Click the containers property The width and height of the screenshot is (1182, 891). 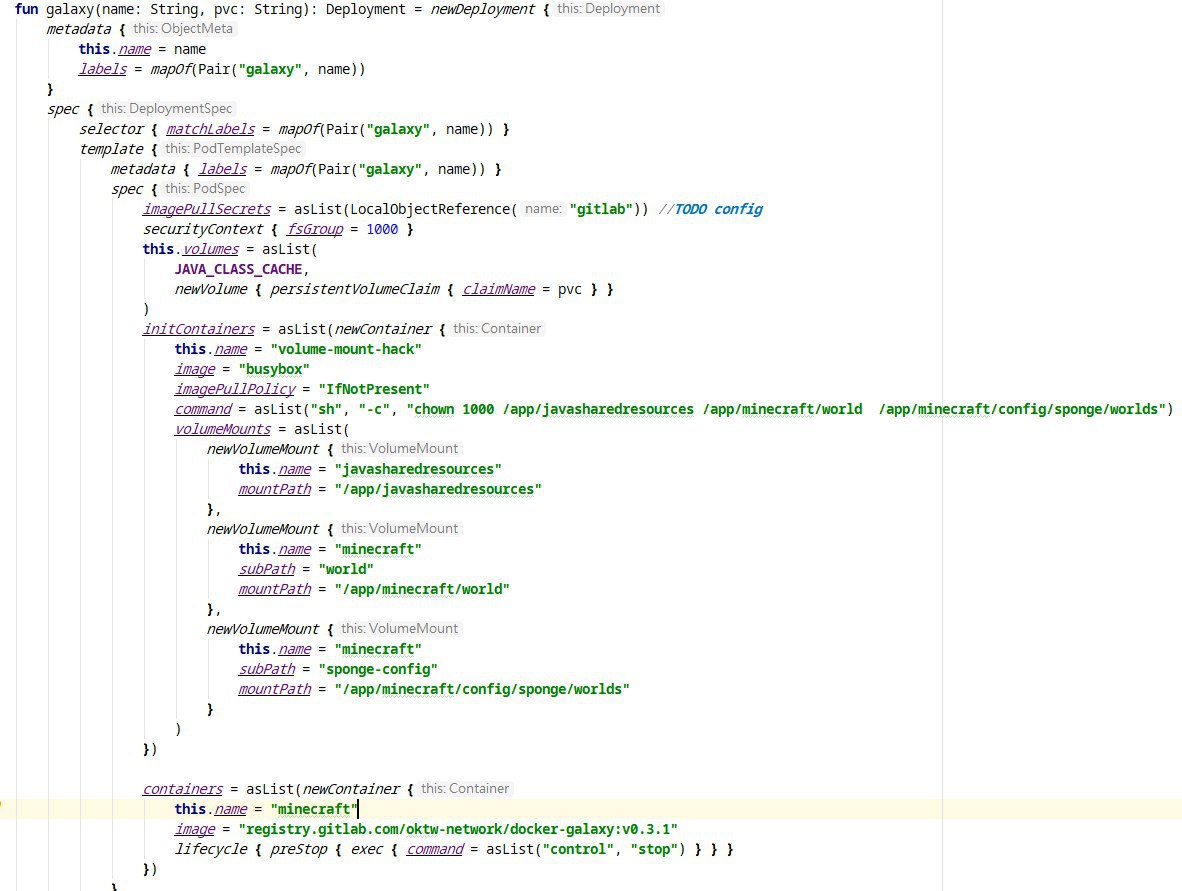[182, 788]
